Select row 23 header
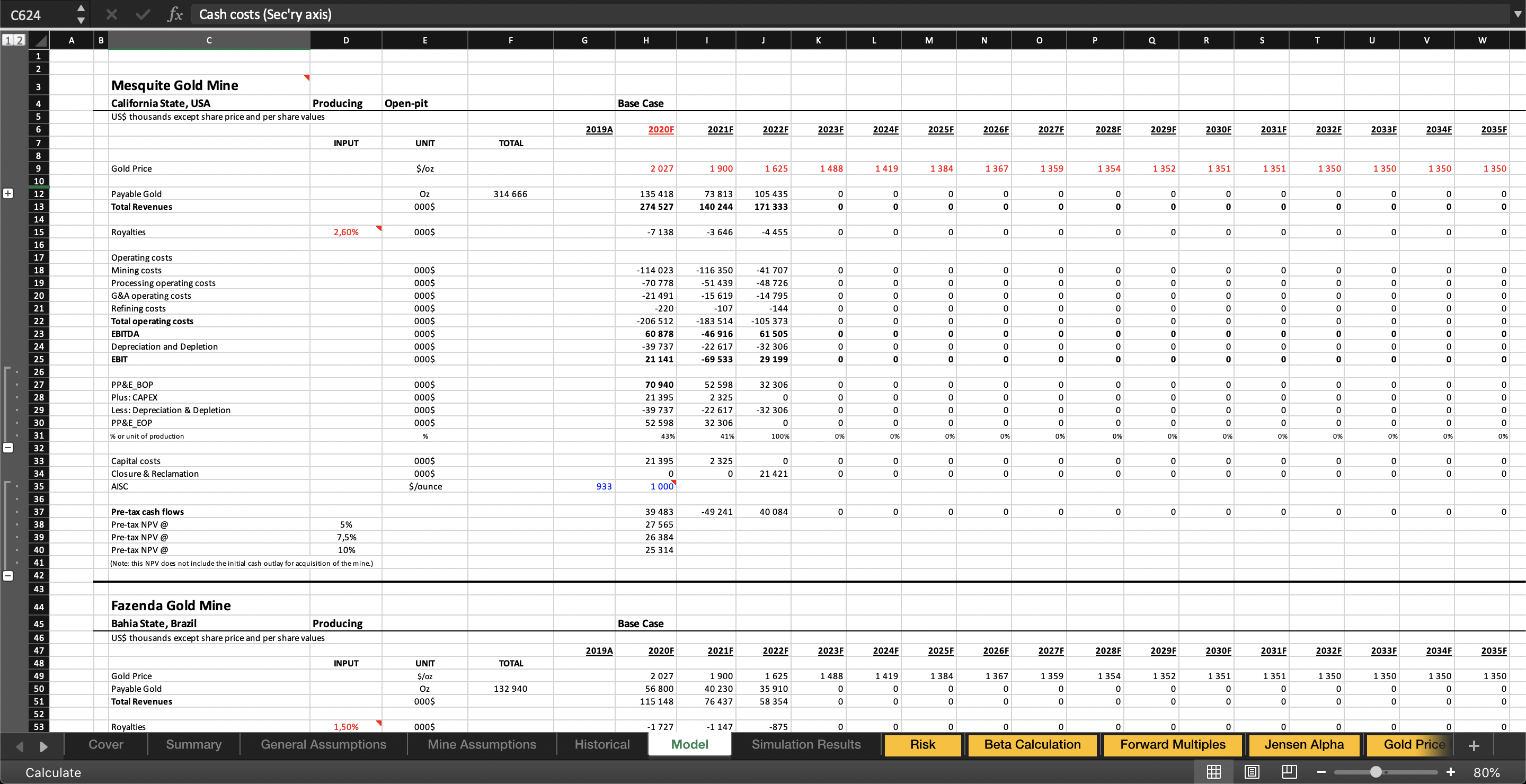This screenshot has height=784, width=1526. click(x=39, y=333)
